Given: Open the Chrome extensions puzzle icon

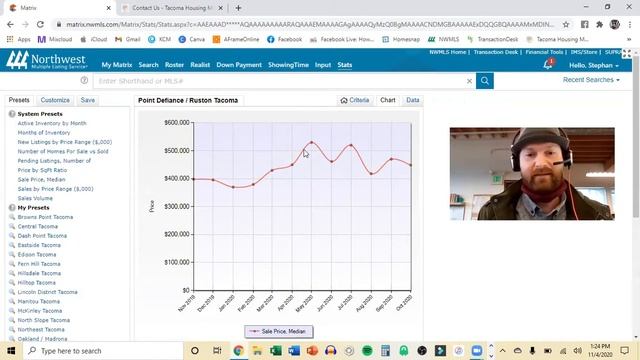Looking at the screenshot, I should [599, 24].
